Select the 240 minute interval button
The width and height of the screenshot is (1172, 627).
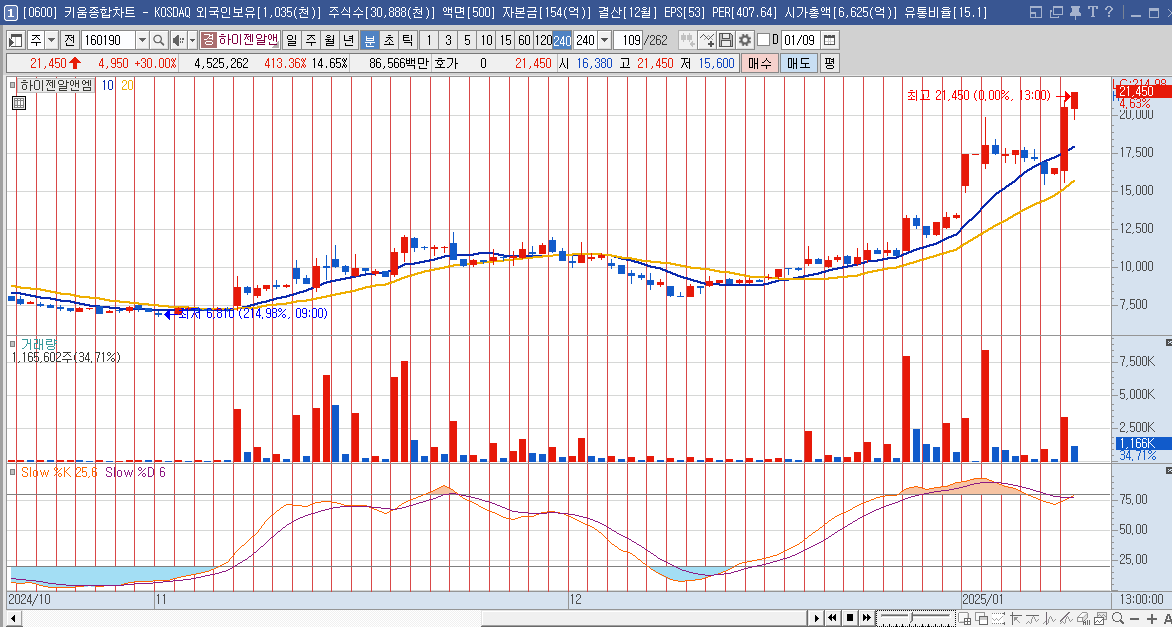tap(562, 40)
